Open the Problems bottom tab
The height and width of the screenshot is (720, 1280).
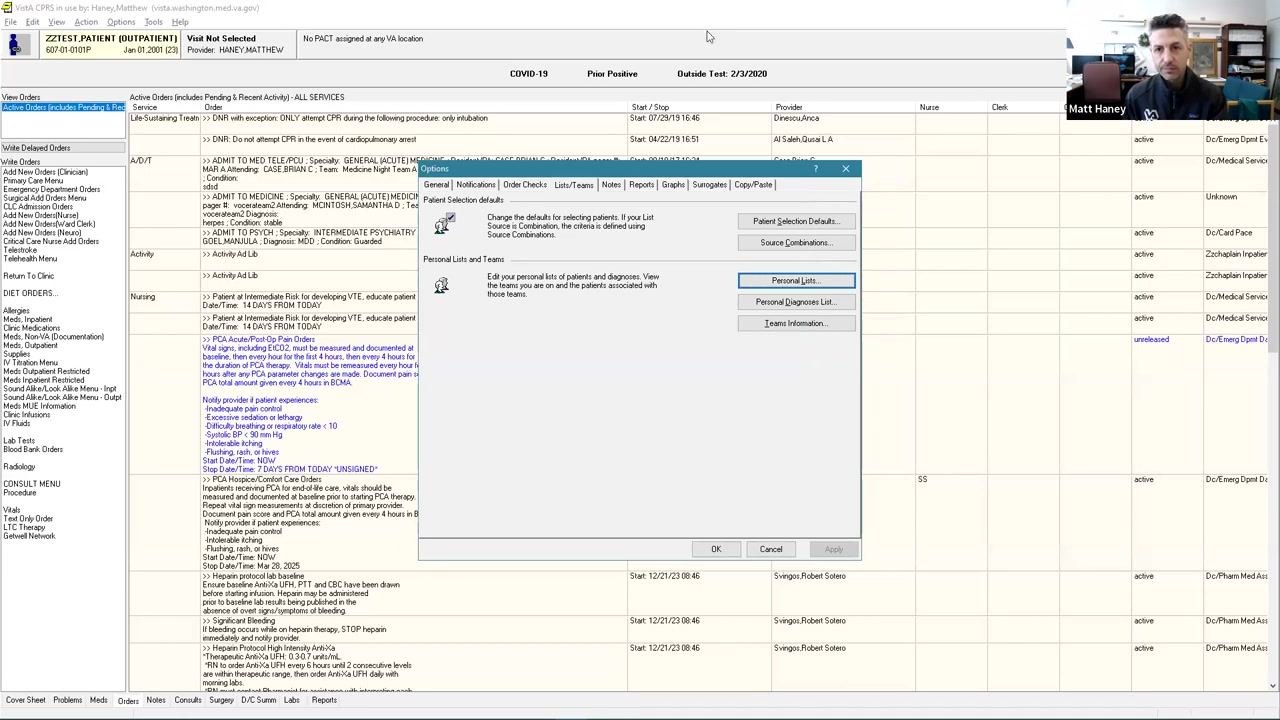coord(68,700)
